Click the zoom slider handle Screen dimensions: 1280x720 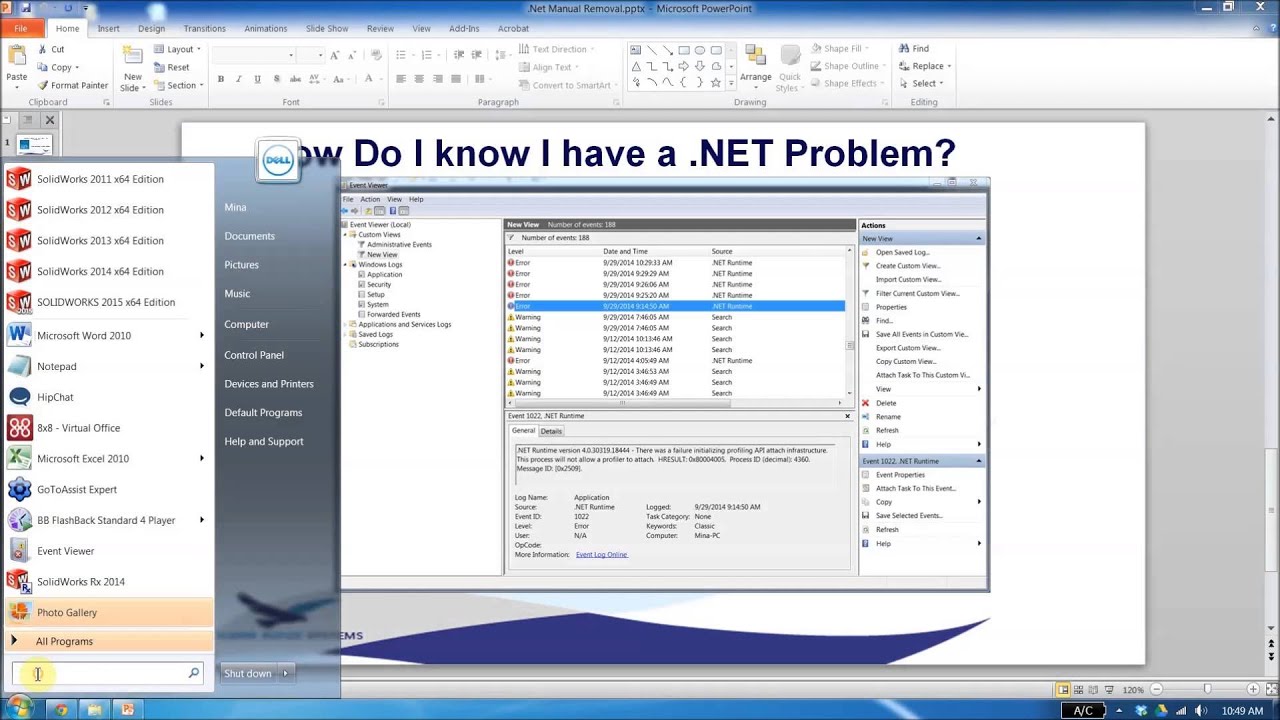coord(1207,690)
